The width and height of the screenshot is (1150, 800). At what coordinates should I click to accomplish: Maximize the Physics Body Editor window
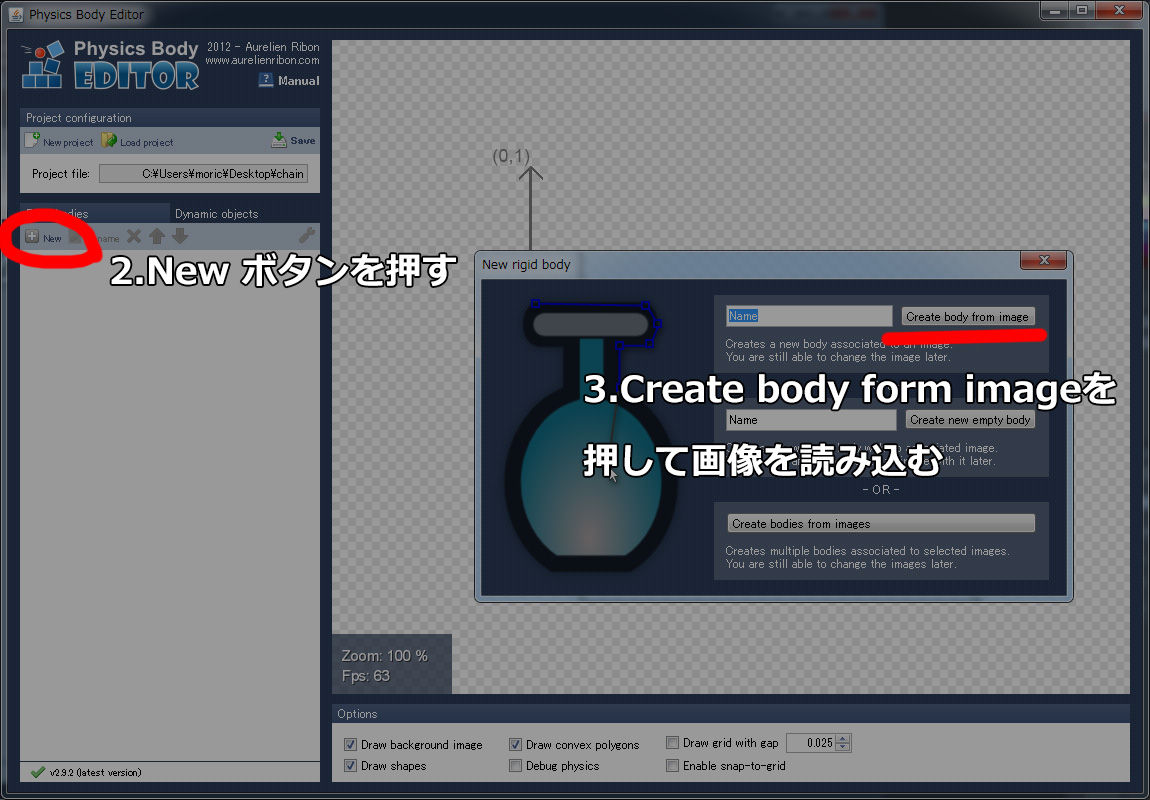click(x=1082, y=10)
